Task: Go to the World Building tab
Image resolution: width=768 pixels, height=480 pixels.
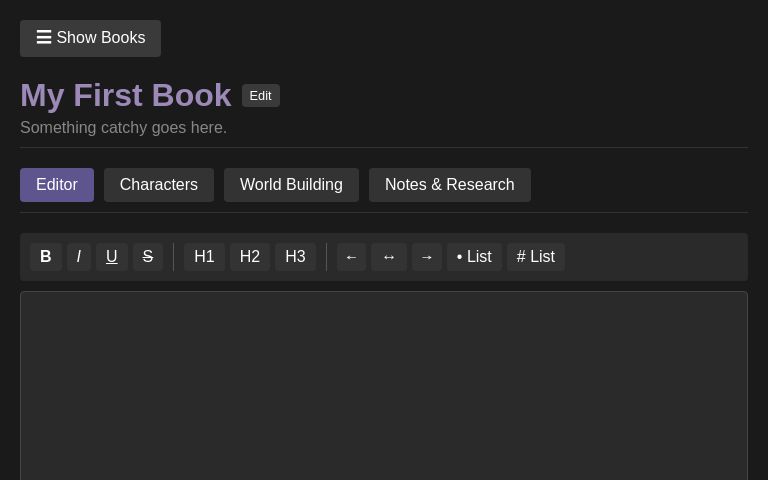Action: 291,185
